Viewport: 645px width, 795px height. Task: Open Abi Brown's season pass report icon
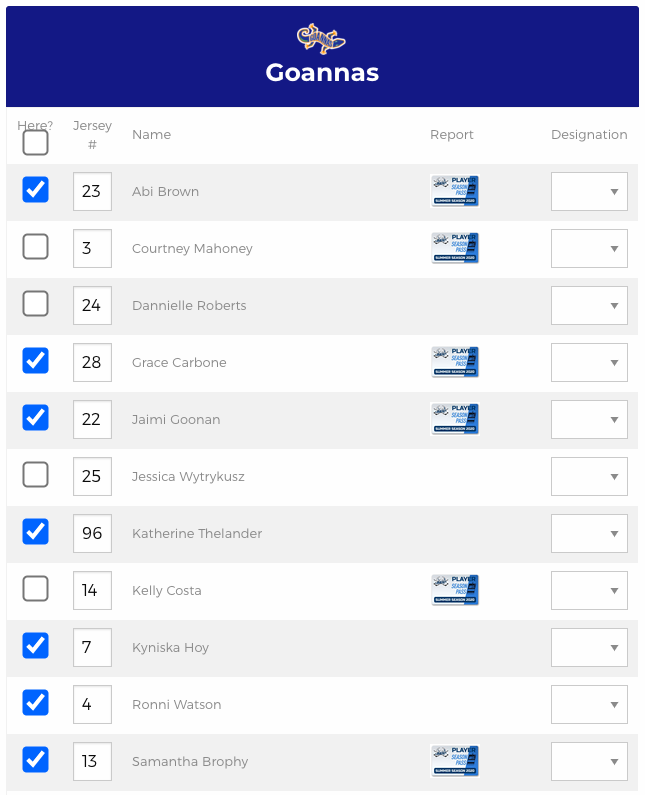pyautogui.click(x=455, y=191)
